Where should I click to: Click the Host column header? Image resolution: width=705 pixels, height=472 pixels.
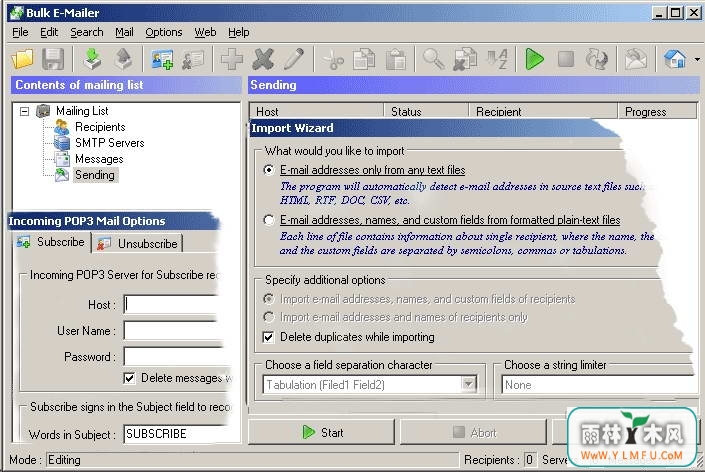coord(317,111)
